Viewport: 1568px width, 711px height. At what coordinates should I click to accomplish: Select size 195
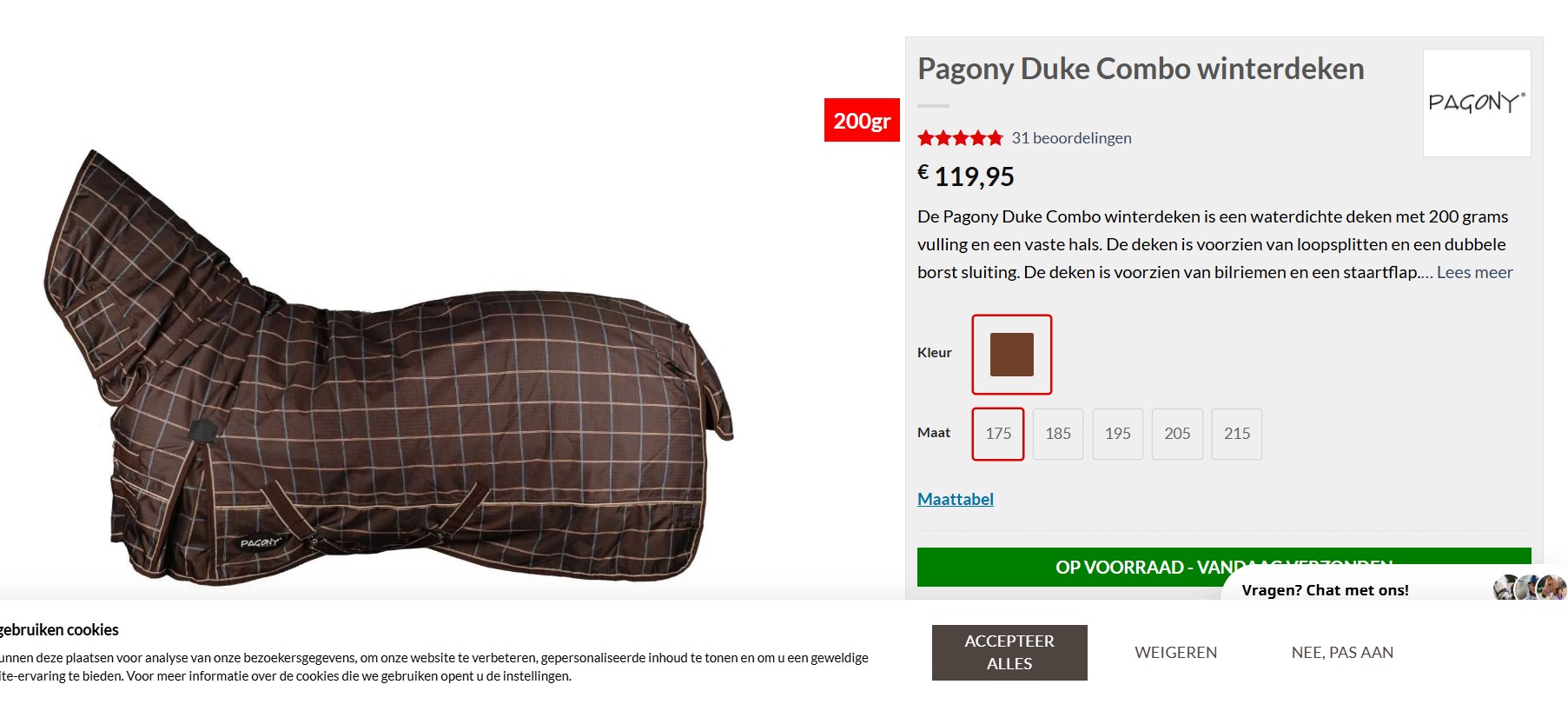click(1118, 434)
